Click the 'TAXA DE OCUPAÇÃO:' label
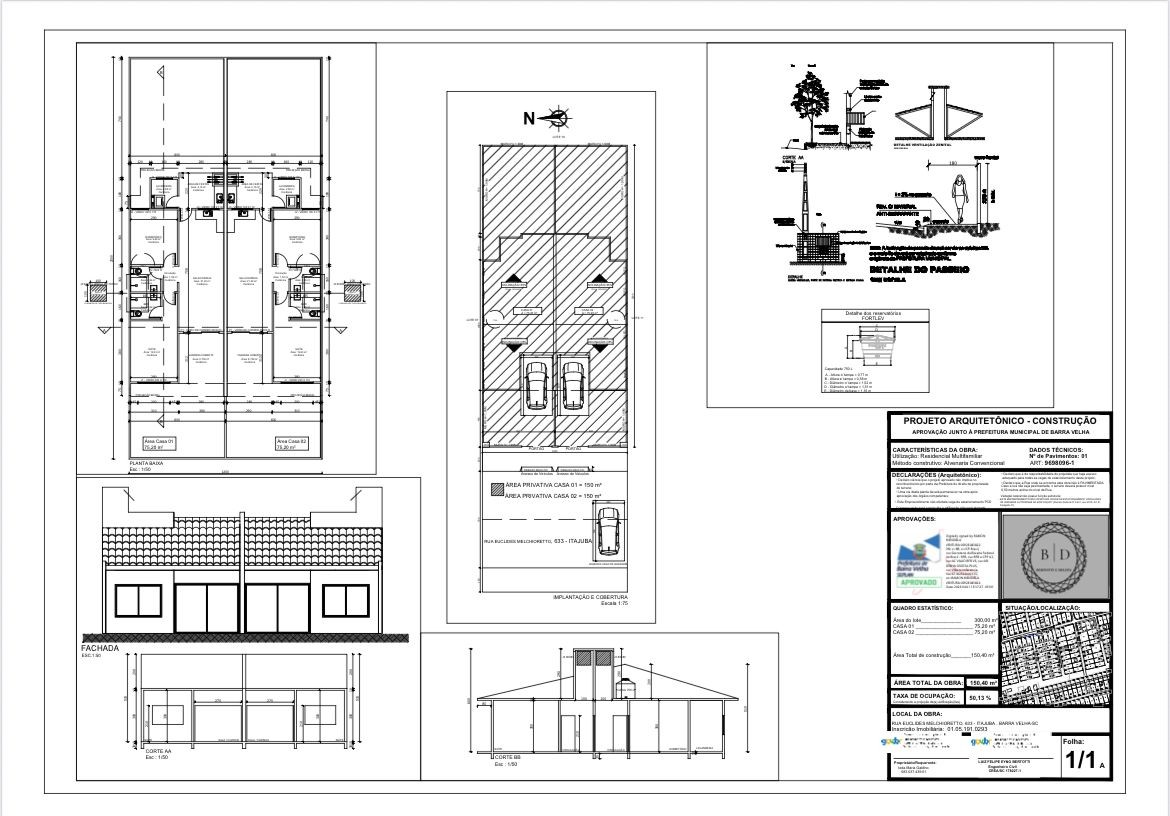The image size is (1170, 816). (x=924, y=696)
